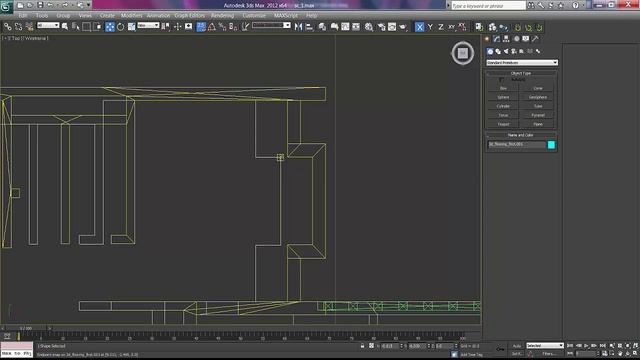Click the Teapot primitive button
Screen dimensions: 640x360
point(503,124)
